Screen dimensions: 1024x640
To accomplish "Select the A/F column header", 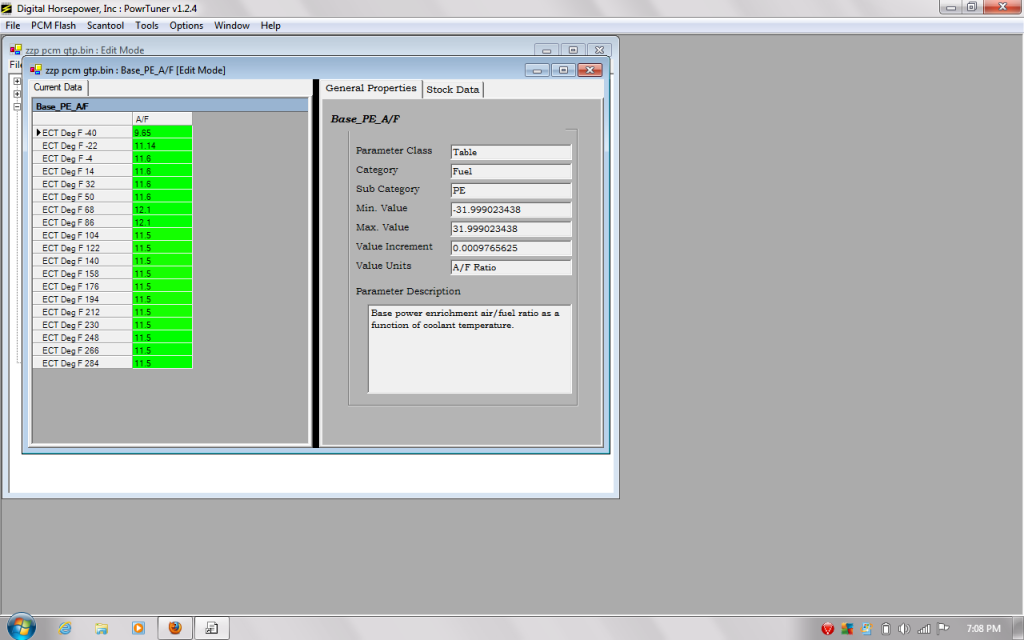I will [162, 119].
